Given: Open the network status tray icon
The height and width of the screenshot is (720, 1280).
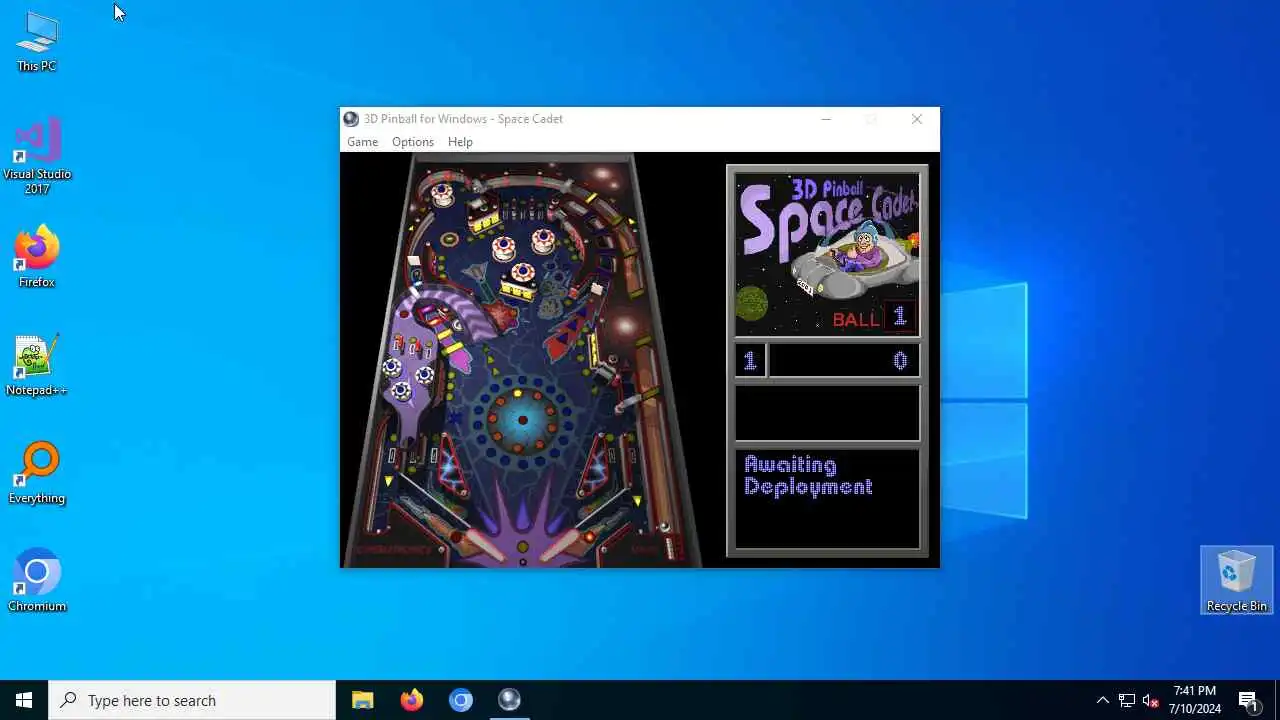Looking at the screenshot, I should (1127, 700).
